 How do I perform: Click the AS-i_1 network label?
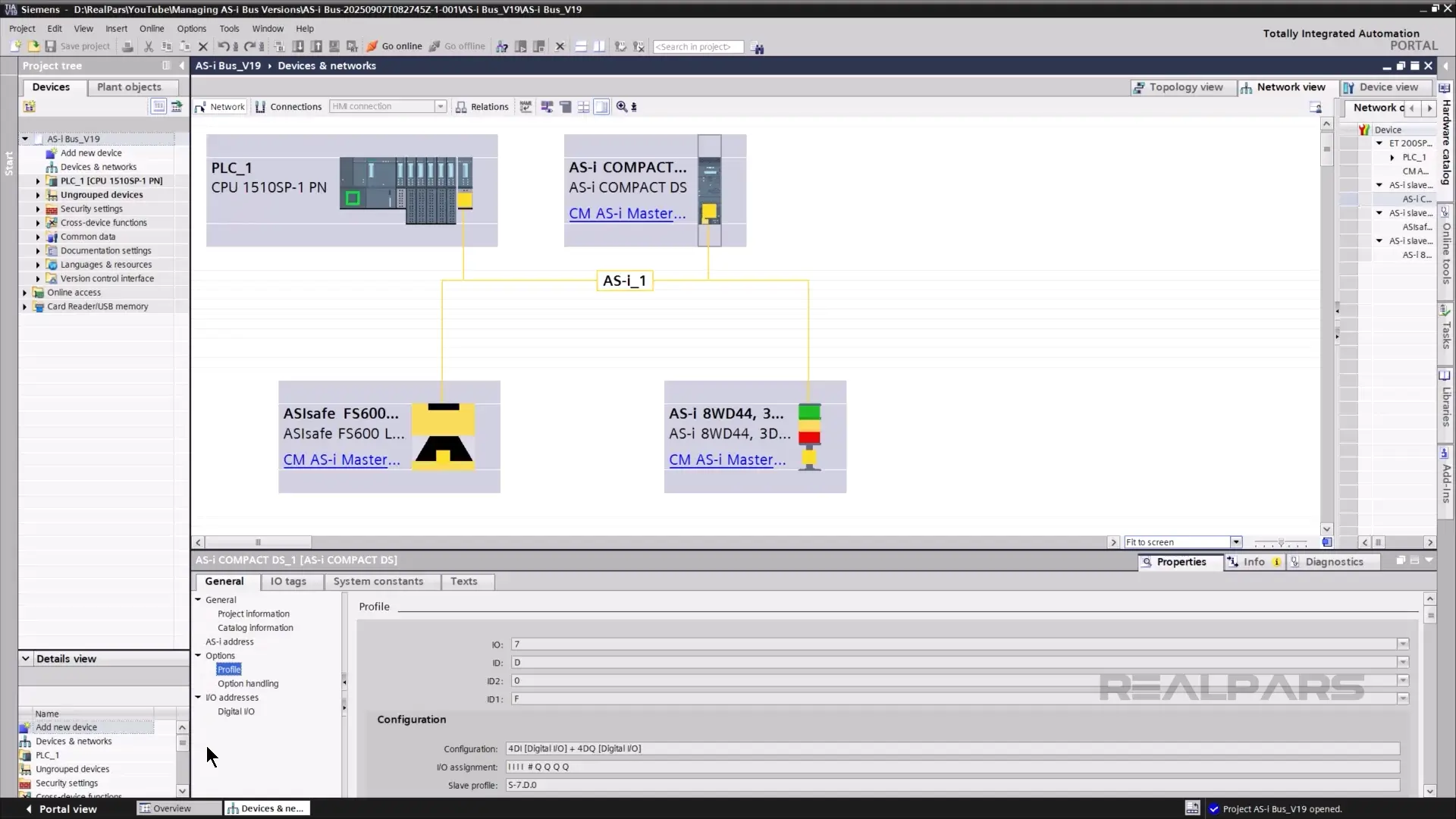[625, 281]
